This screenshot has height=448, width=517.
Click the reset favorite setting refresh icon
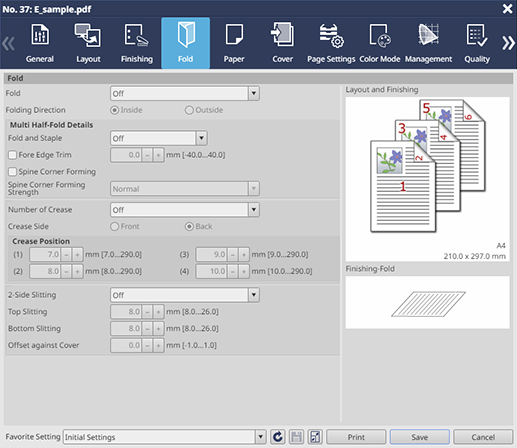[277, 437]
